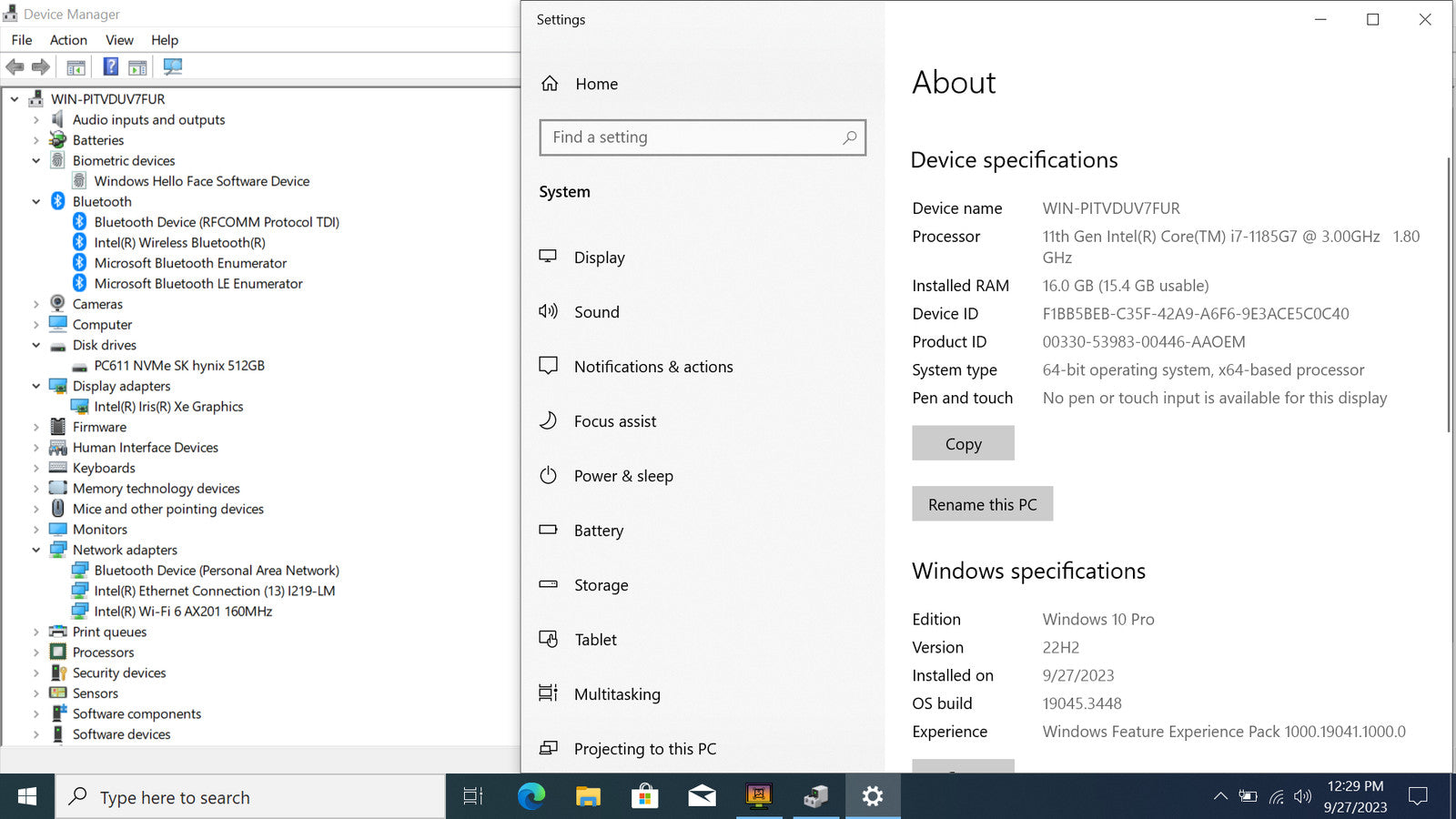Open Microsoft Edge from the taskbar
Viewport: 1456px width, 819px height.
[531, 796]
